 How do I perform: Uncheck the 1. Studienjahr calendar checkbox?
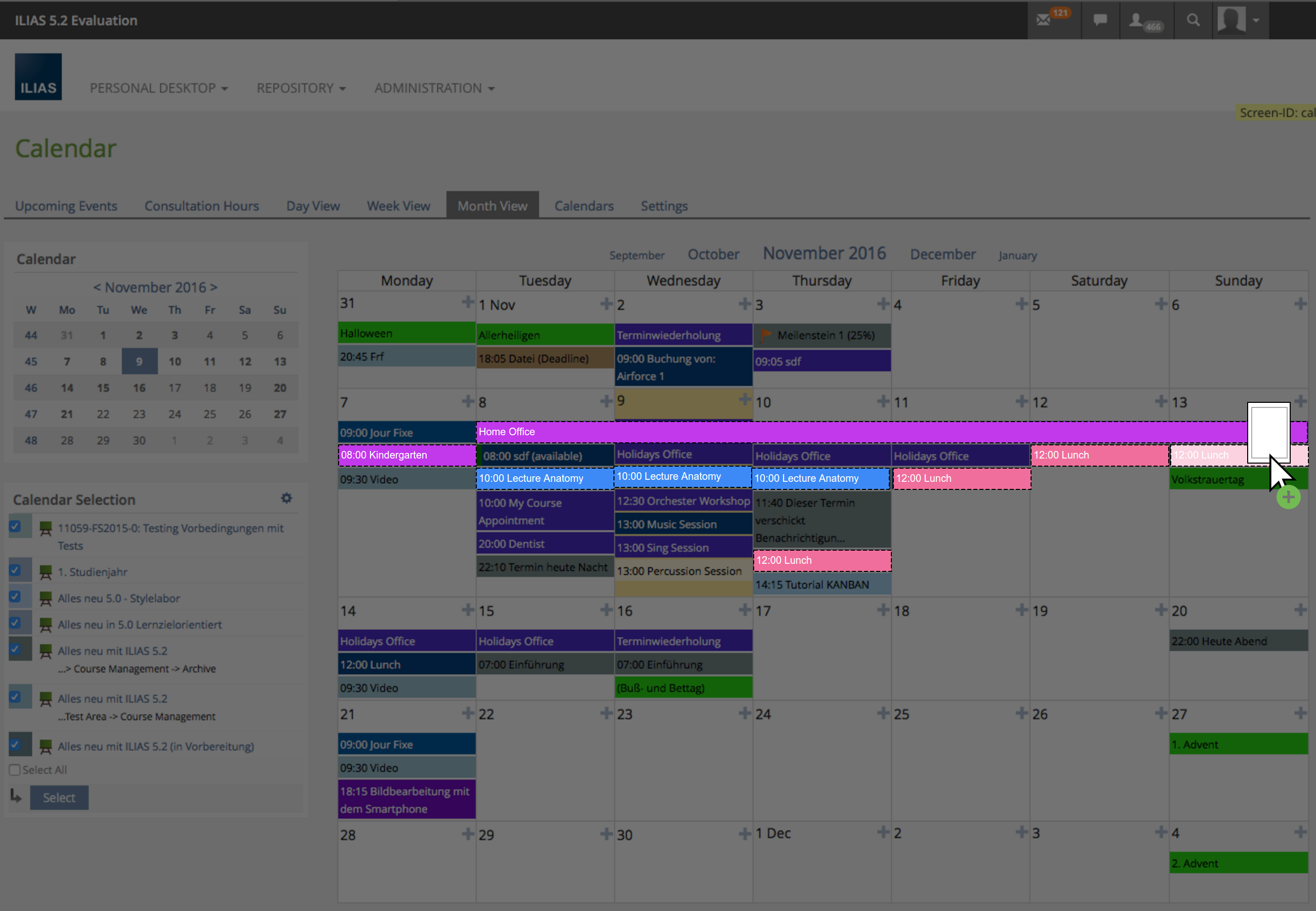pyautogui.click(x=15, y=570)
